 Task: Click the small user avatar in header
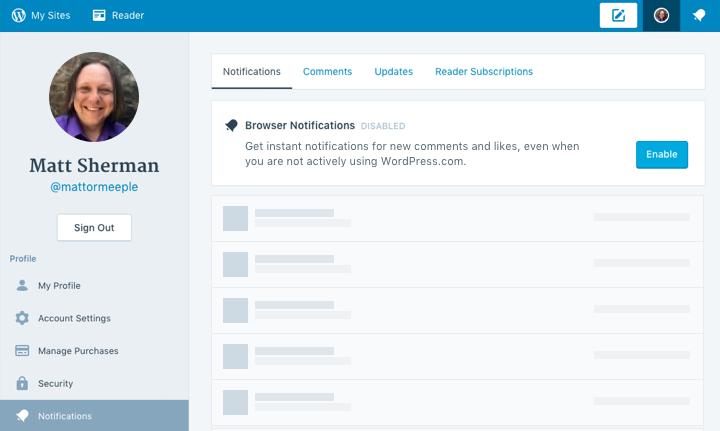coord(661,16)
